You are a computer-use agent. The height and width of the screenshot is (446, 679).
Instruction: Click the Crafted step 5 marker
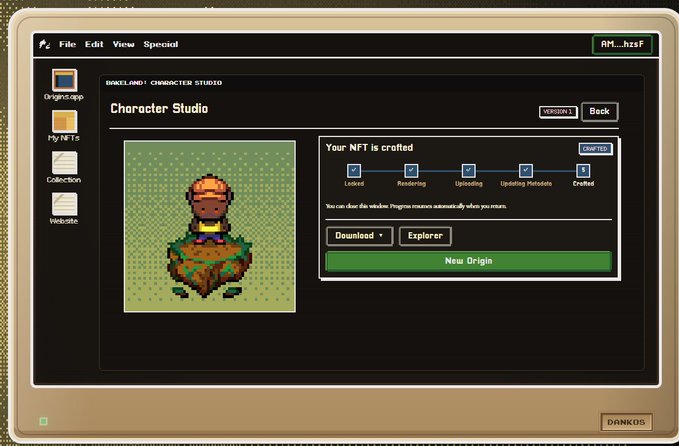click(583, 170)
